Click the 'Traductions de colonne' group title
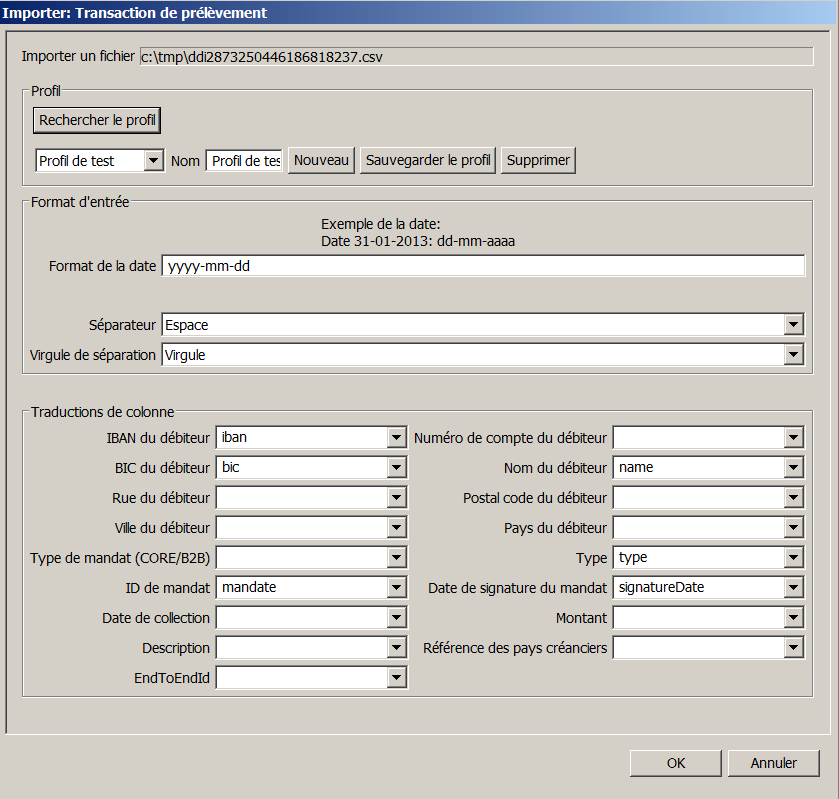Viewport: 839px width, 799px height. 103,412
